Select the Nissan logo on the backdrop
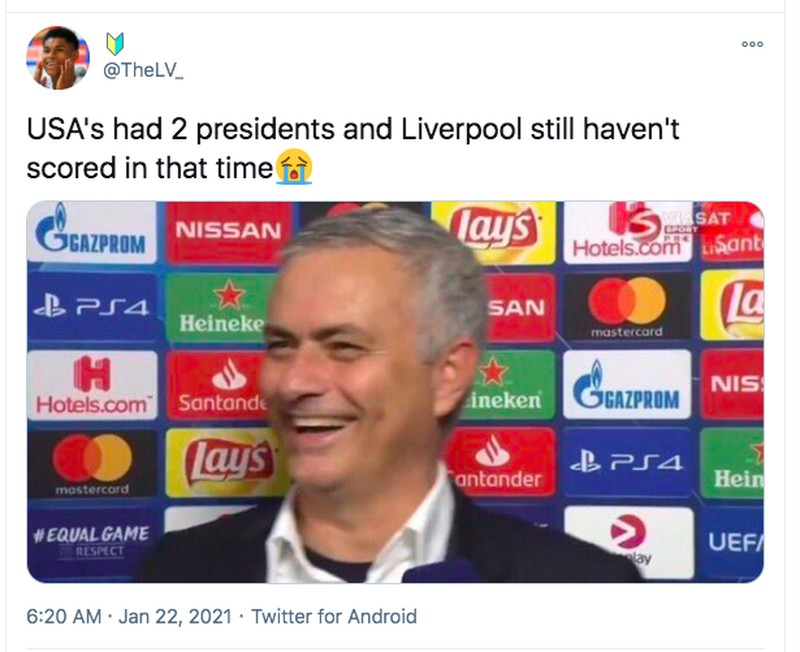The height and width of the screenshot is (652, 800). (x=230, y=230)
